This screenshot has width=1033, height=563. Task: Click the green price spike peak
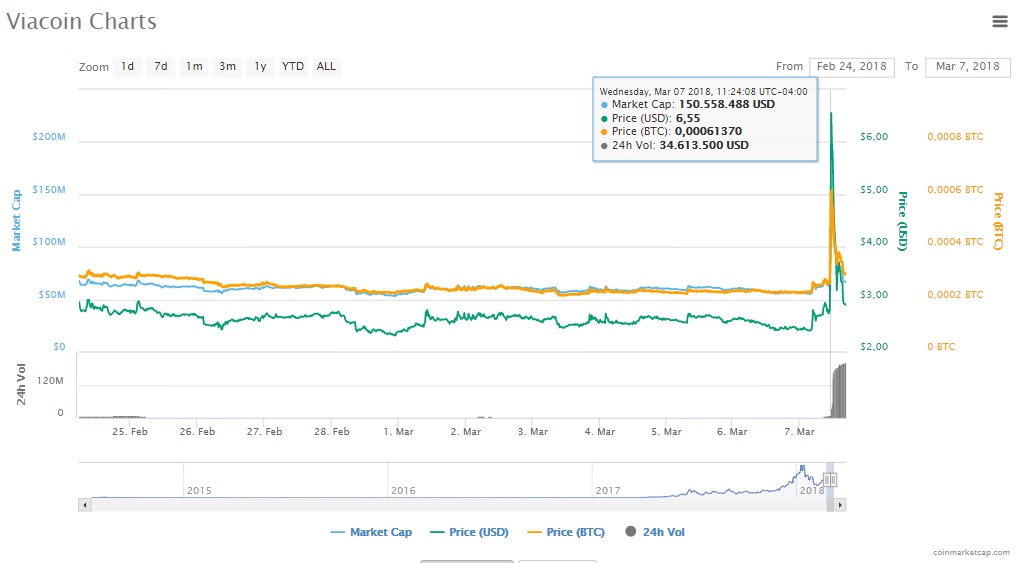pyautogui.click(x=831, y=115)
